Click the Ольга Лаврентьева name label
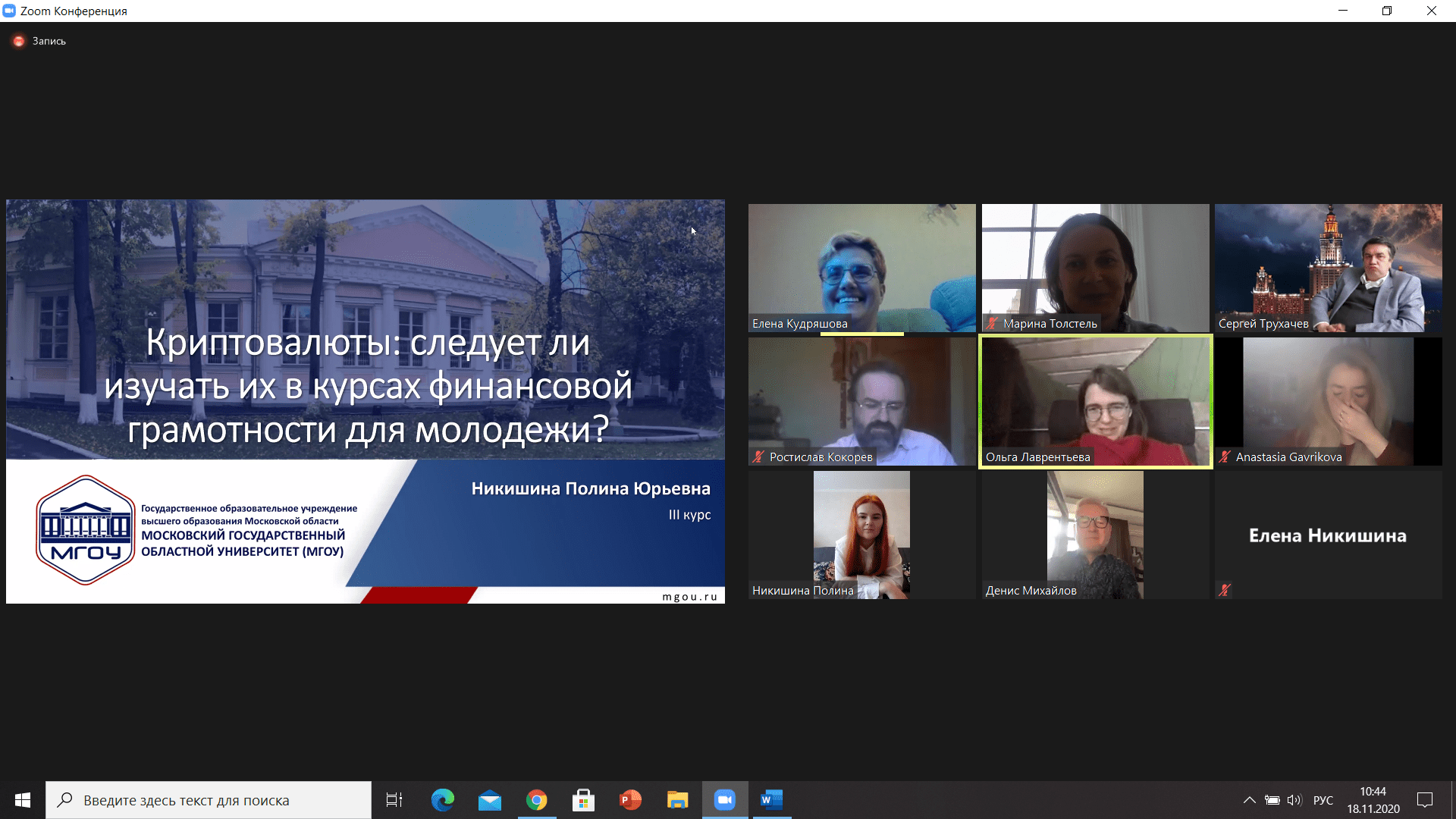The height and width of the screenshot is (819, 1456). click(x=1037, y=457)
